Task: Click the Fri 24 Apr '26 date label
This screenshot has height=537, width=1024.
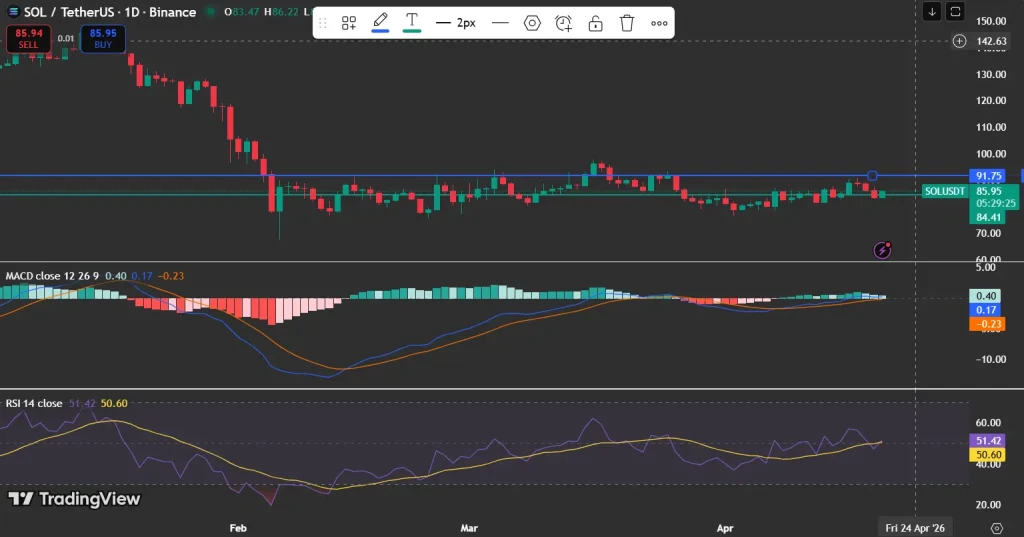Action: pyautogui.click(x=915, y=528)
